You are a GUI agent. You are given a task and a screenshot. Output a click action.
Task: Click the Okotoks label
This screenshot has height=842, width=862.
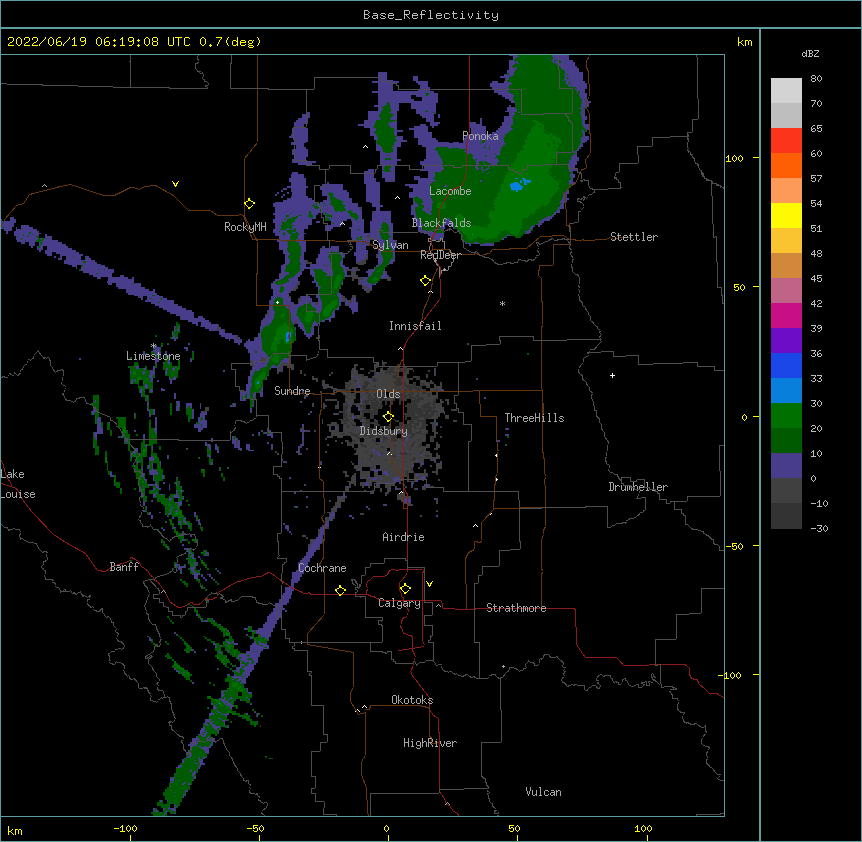click(412, 700)
